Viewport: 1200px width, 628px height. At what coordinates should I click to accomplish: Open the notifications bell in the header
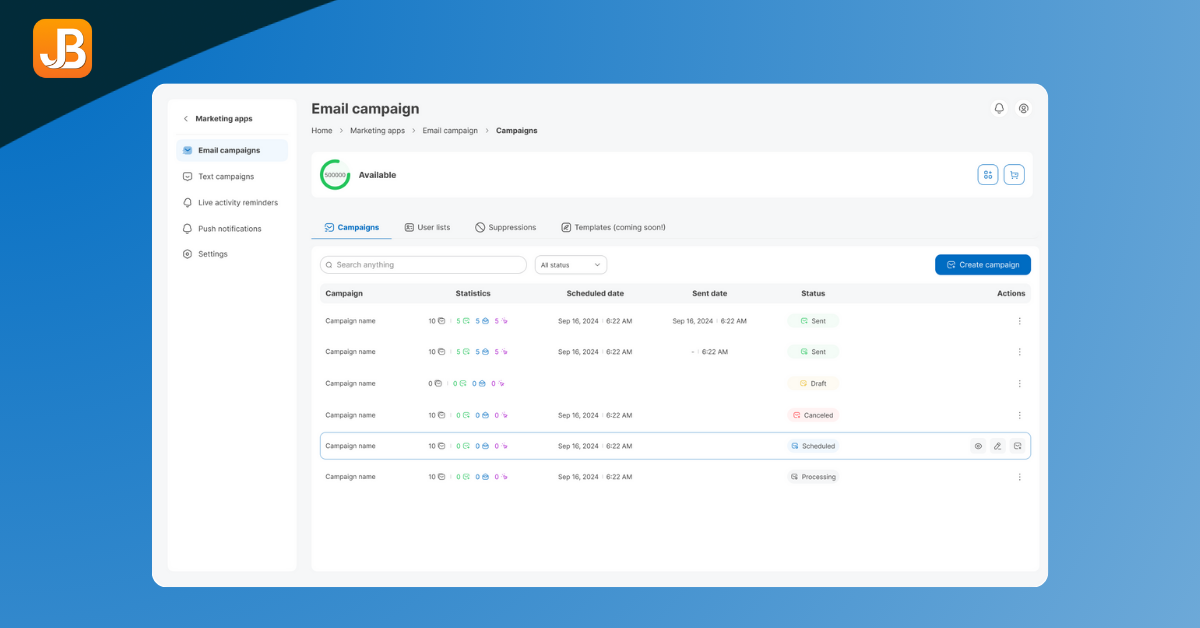(998, 108)
